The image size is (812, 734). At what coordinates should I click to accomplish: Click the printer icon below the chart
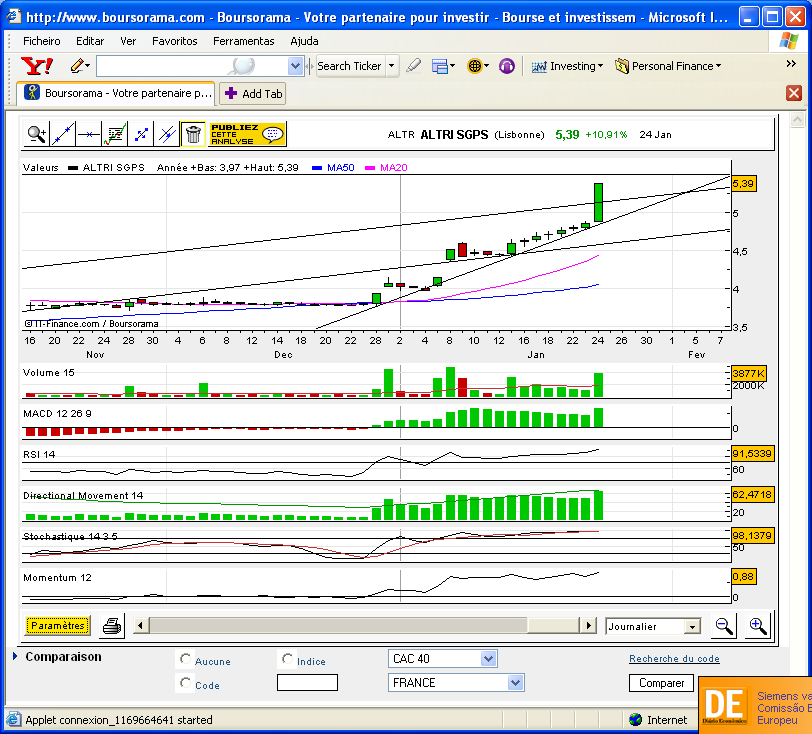coord(112,626)
